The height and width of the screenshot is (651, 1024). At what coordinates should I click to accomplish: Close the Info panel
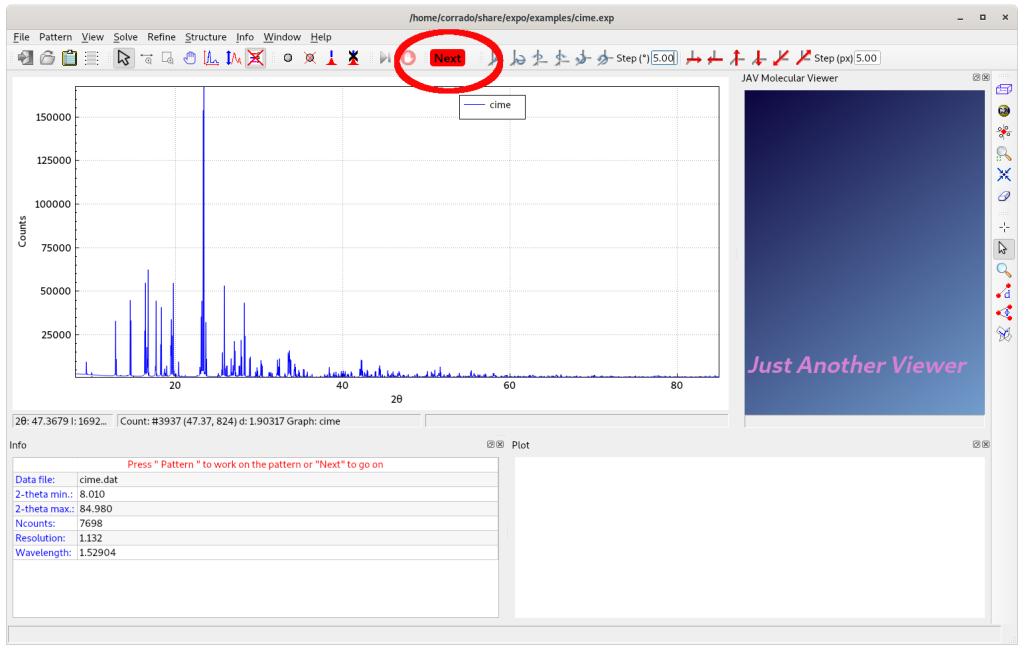pos(500,445)
